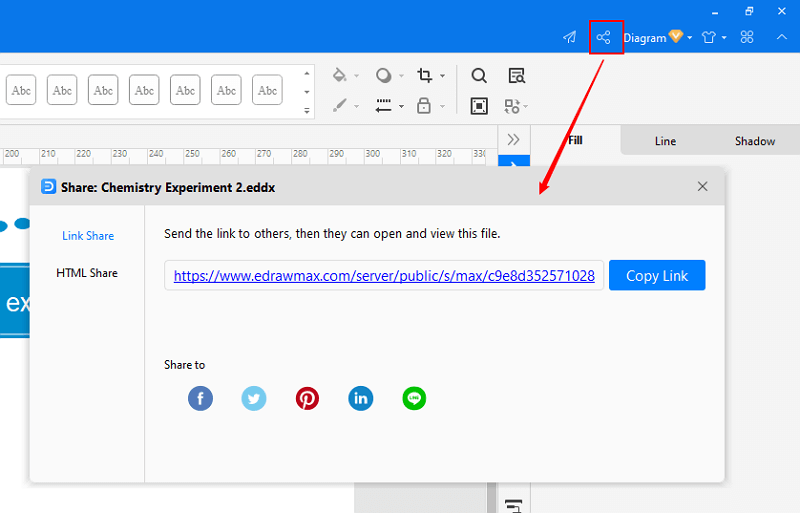
Task: Select the second Abc style thumbnail
Action: (x=62, y=90)
